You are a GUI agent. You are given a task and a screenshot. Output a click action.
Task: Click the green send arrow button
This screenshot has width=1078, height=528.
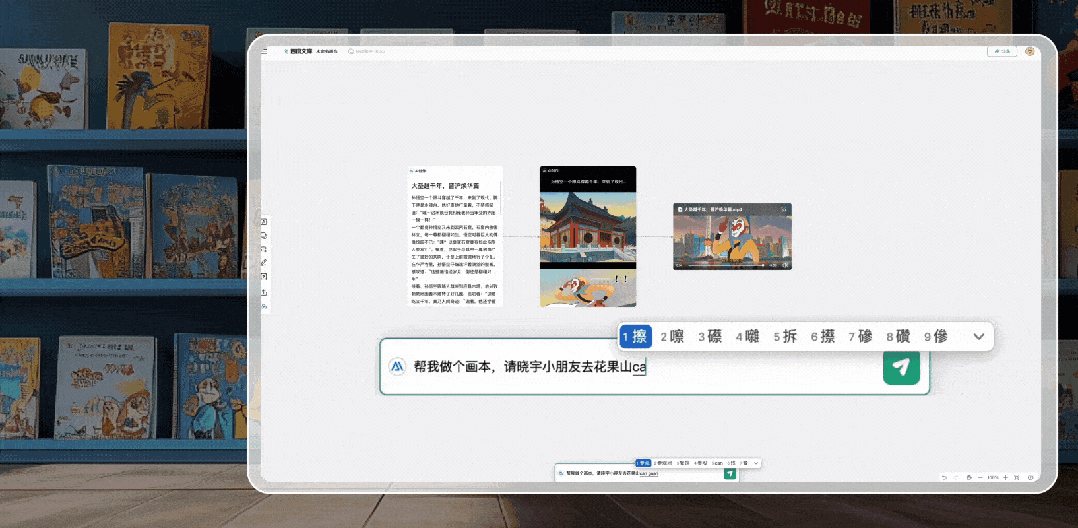[x=901, y=367]
